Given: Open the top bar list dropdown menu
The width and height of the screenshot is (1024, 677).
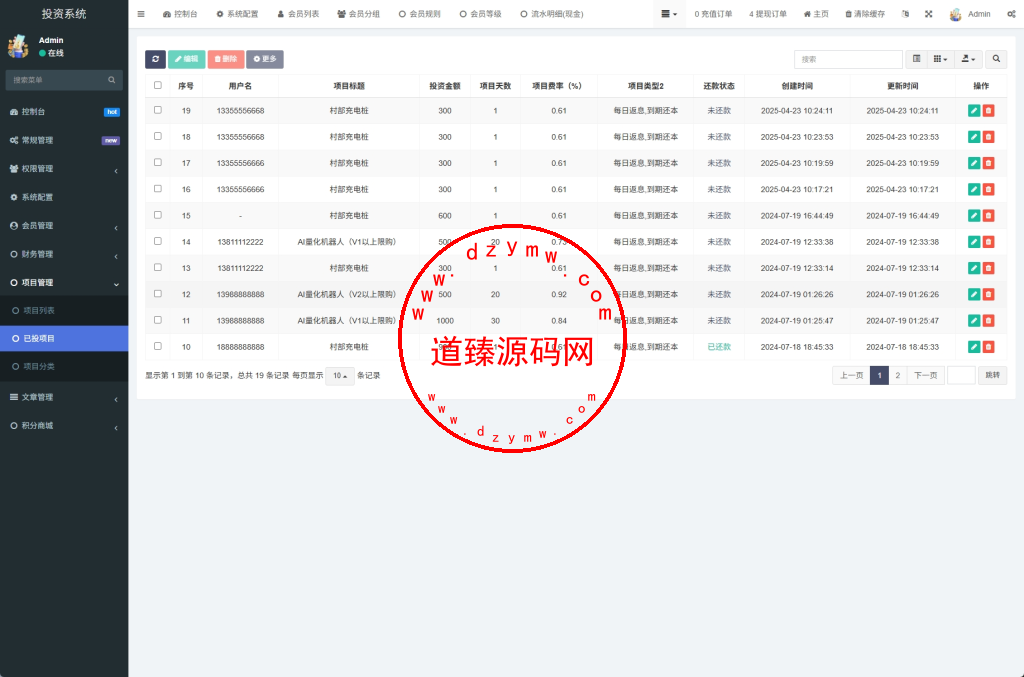Looking at the screenshot, I should (x=669, y=14).
